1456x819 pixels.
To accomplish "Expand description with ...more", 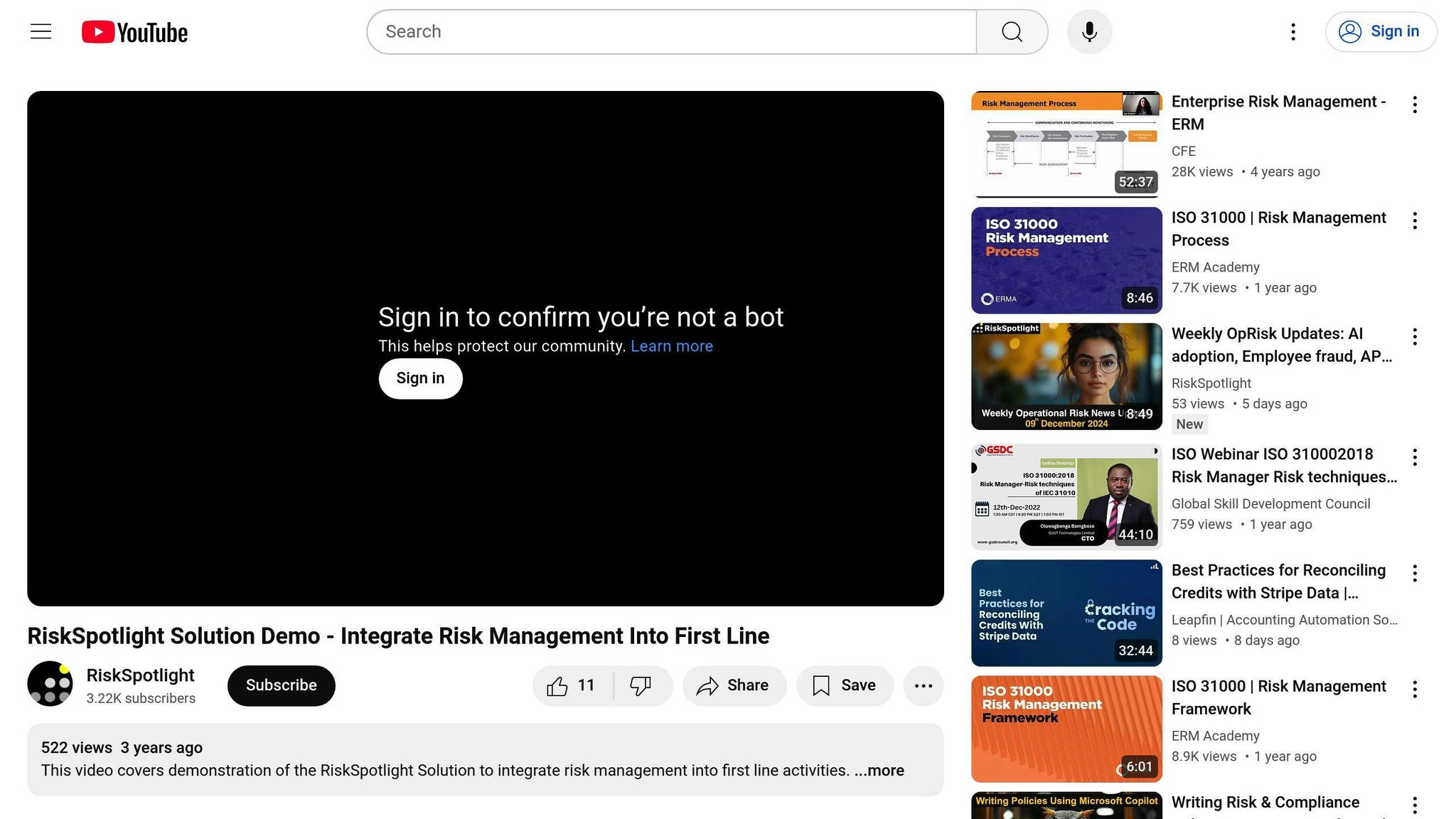I will [879, 771].
